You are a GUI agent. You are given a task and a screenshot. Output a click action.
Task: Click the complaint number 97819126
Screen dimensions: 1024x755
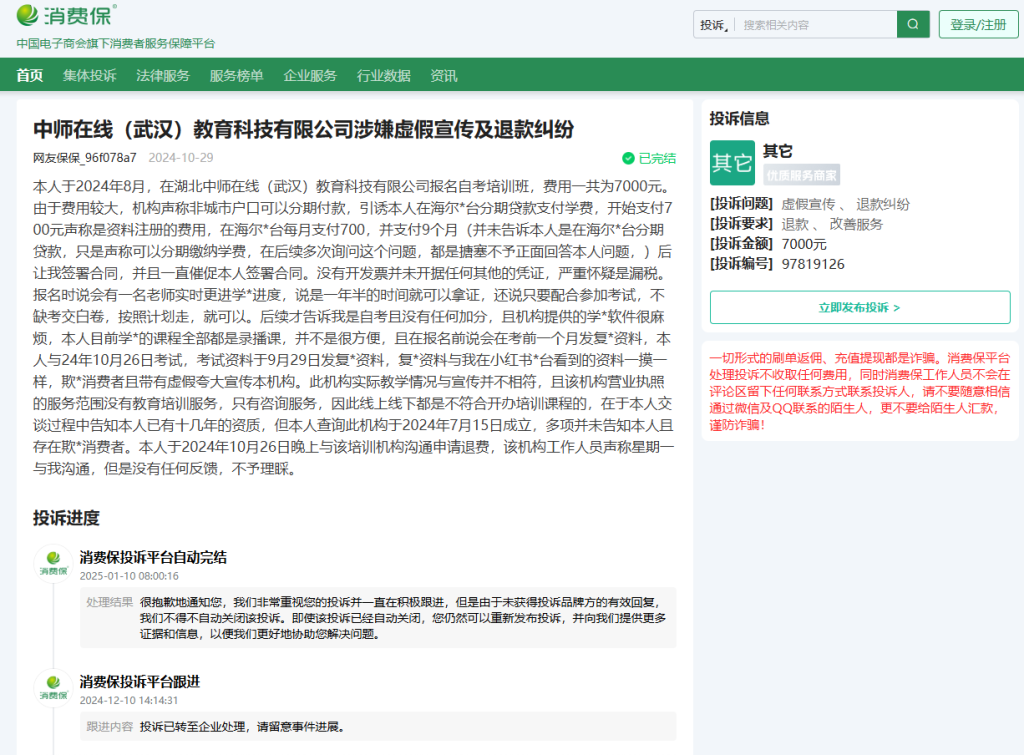813,264
